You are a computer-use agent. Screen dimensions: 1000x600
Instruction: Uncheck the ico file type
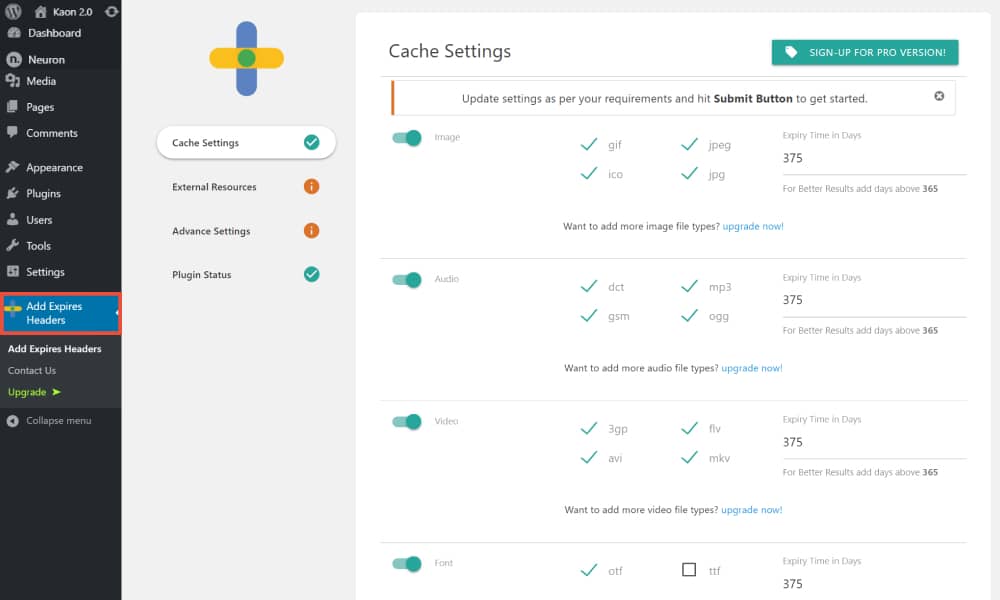click(x=589, y=173)
